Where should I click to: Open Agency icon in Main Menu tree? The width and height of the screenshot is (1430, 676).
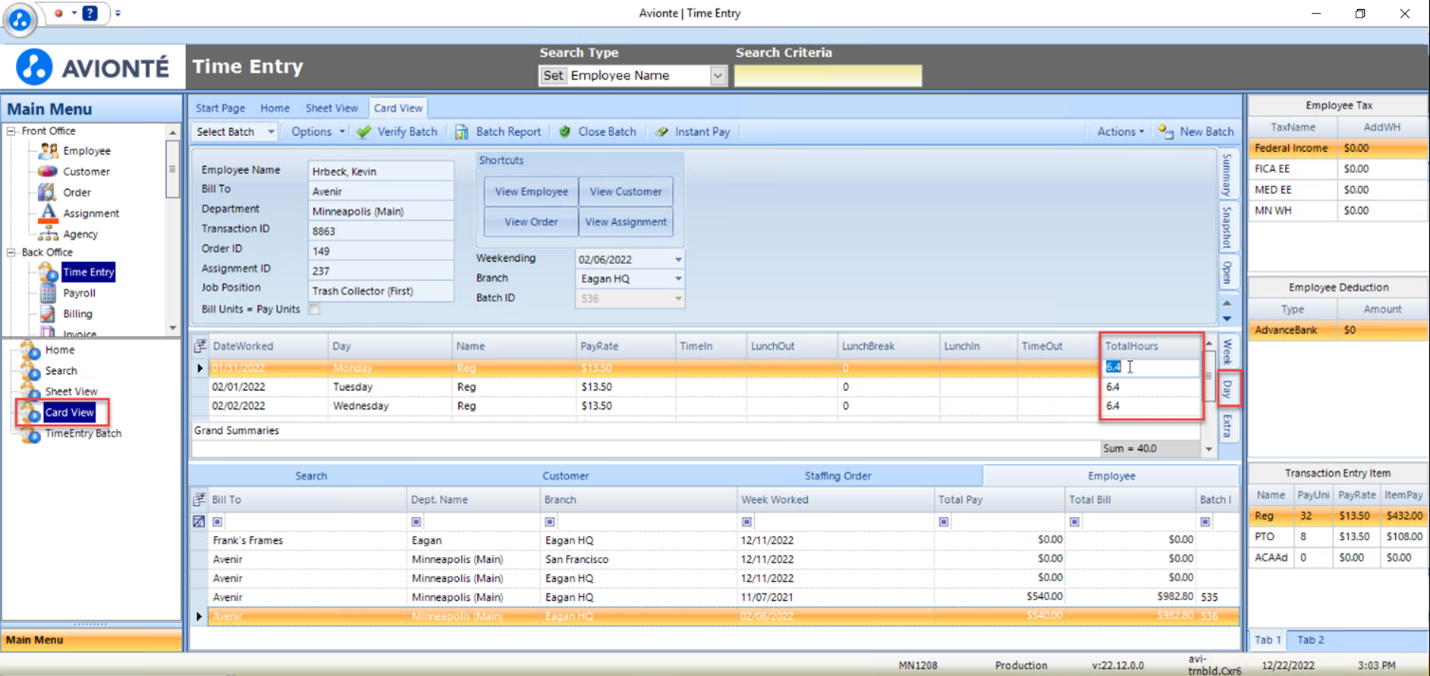(x=47, y=234)
